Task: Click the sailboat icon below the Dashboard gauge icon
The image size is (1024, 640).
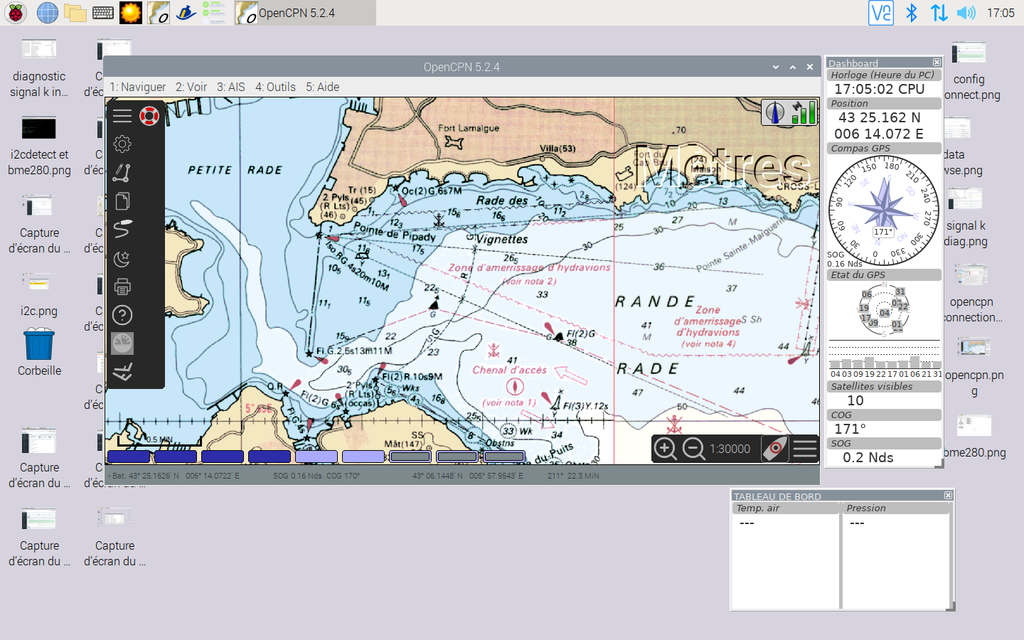Action: click(122, 372)
